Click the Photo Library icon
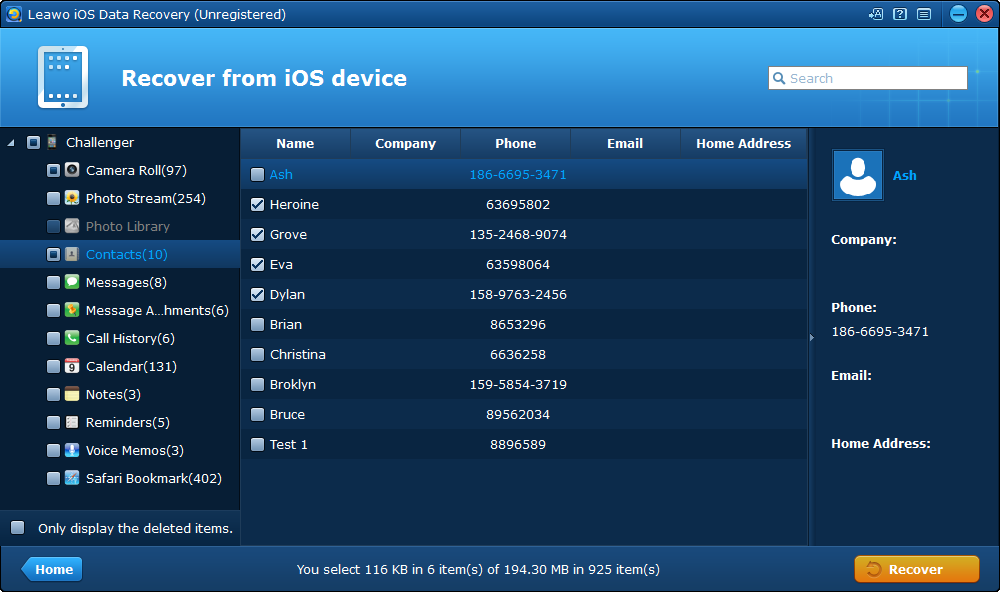1000x592 pixels. 72,226
